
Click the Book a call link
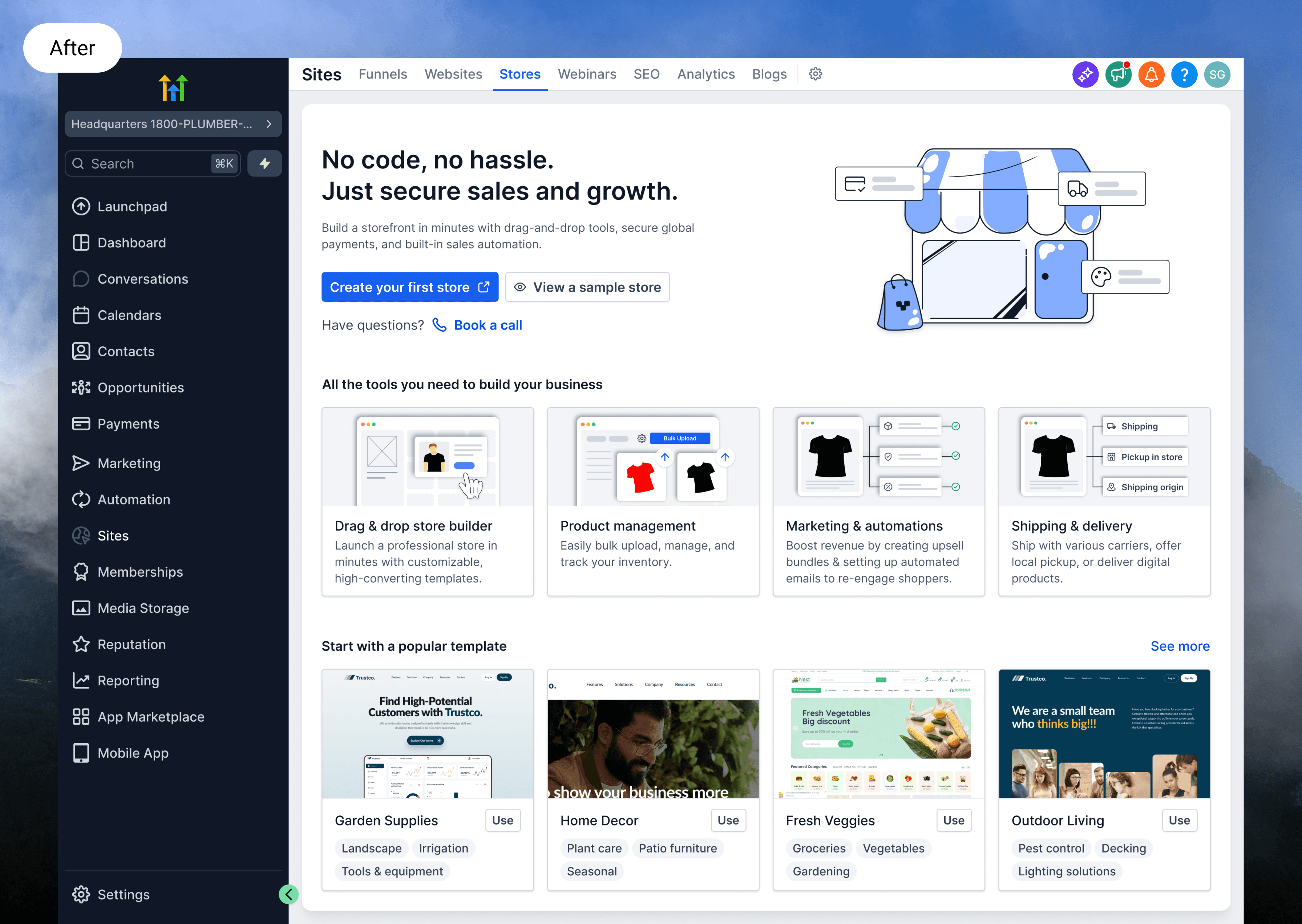pos(487,325)
